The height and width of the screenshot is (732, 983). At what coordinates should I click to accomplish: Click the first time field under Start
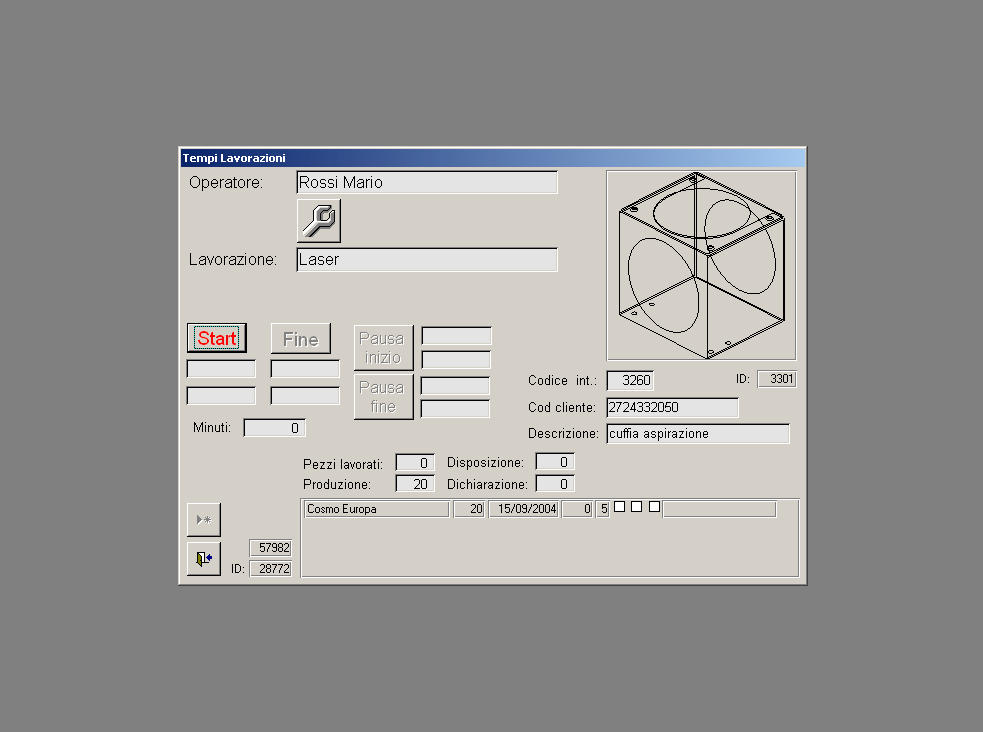[x=221, y=369]
